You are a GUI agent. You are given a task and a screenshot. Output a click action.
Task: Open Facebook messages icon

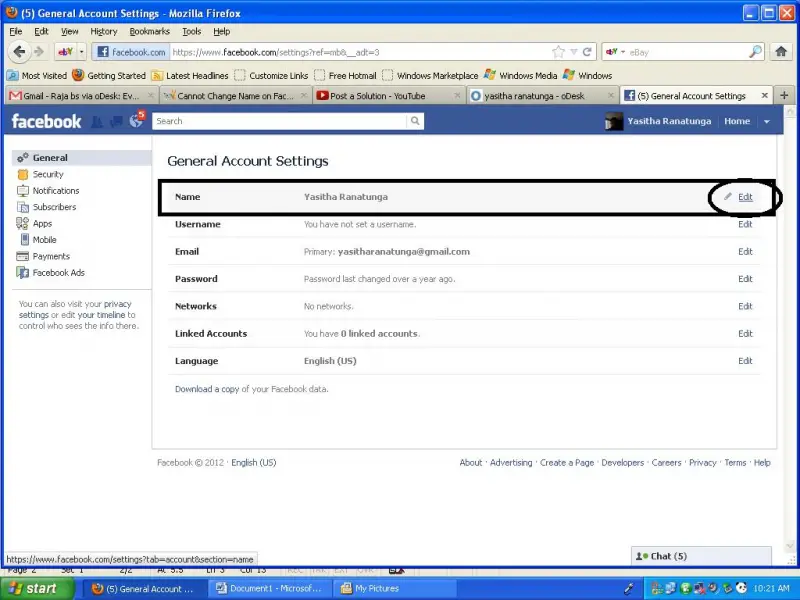tap(116, 121)
